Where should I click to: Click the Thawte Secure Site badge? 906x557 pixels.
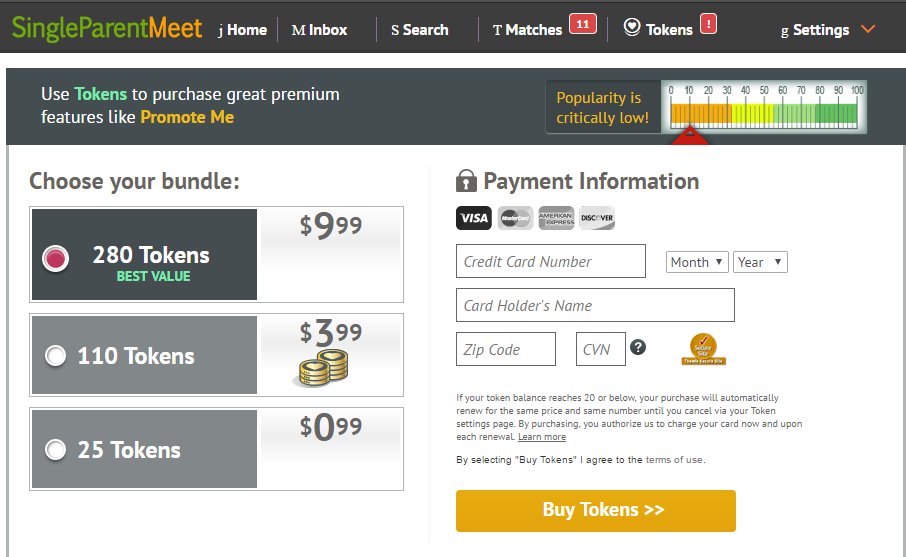(703, 349)
